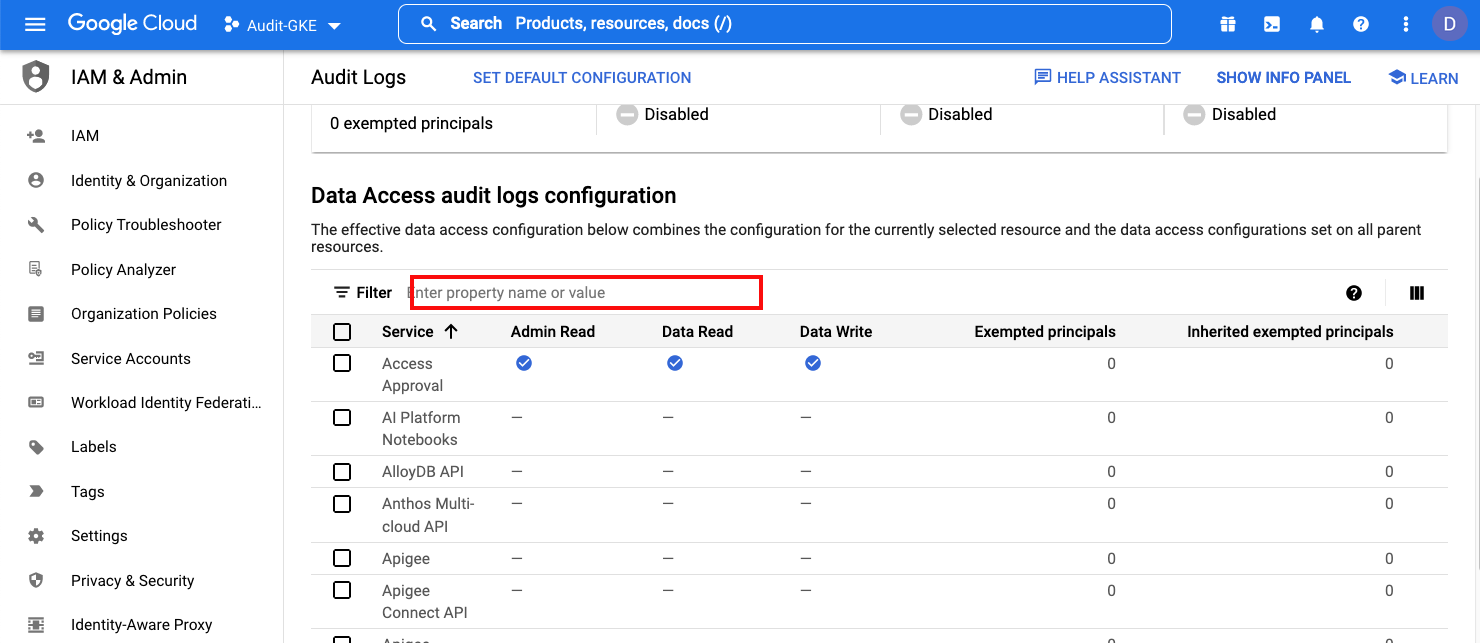
Task: Go to Service Accounts in sidebar
Action: (130, 359)
